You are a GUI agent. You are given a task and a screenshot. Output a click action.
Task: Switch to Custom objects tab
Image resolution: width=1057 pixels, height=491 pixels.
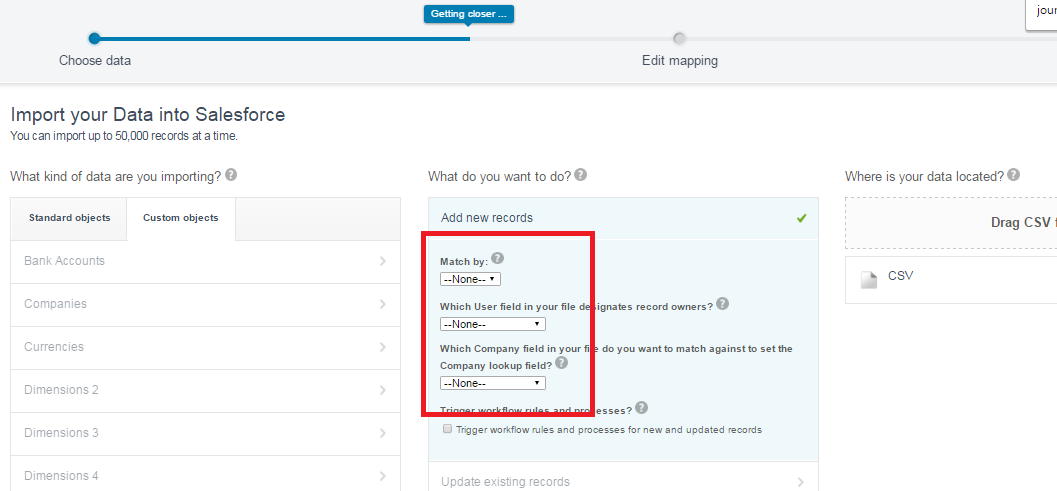(181, 219)
